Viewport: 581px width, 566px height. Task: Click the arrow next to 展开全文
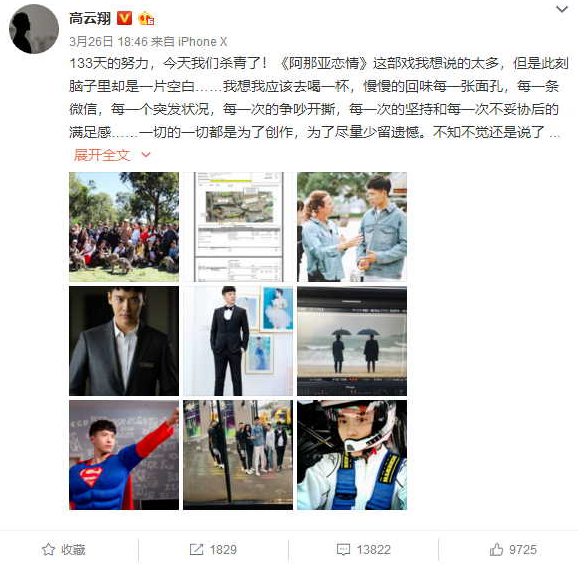point(146,155)
